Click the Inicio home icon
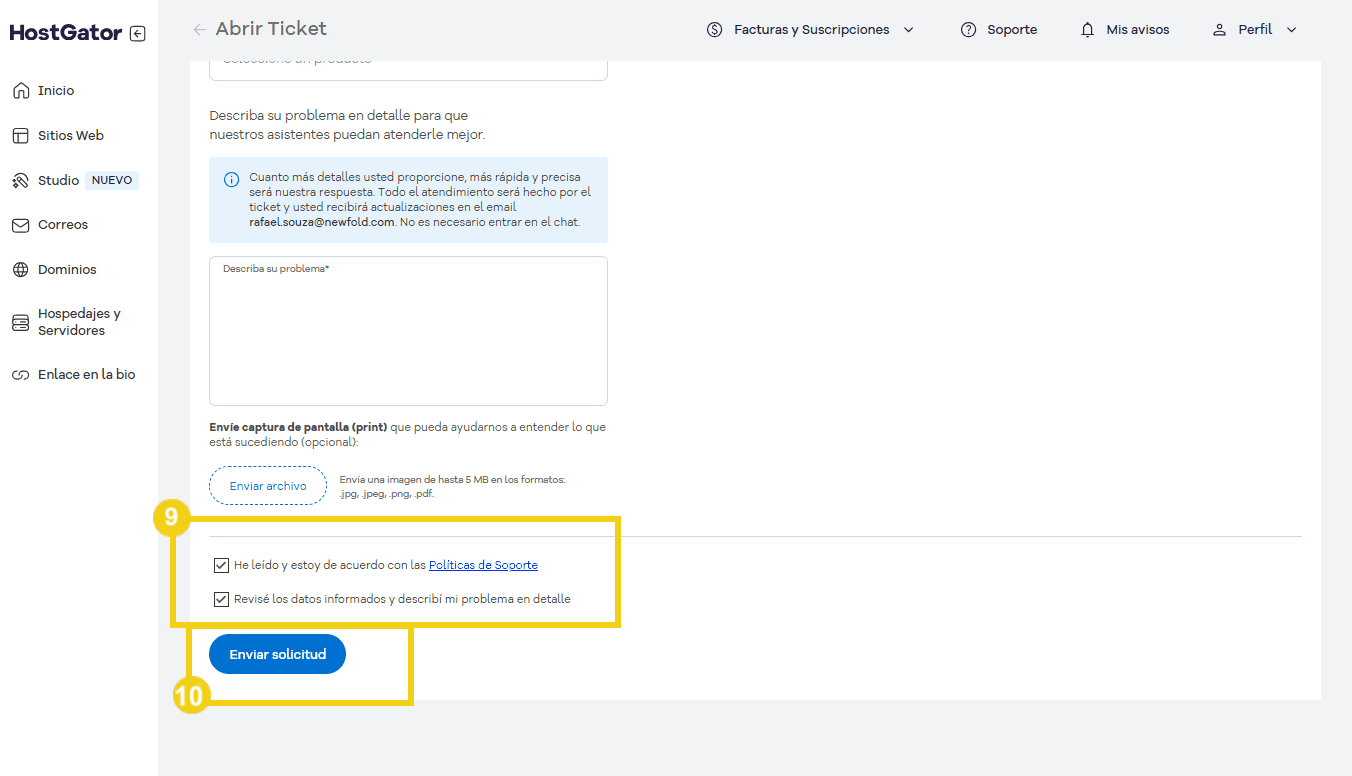 click(20, 91)
